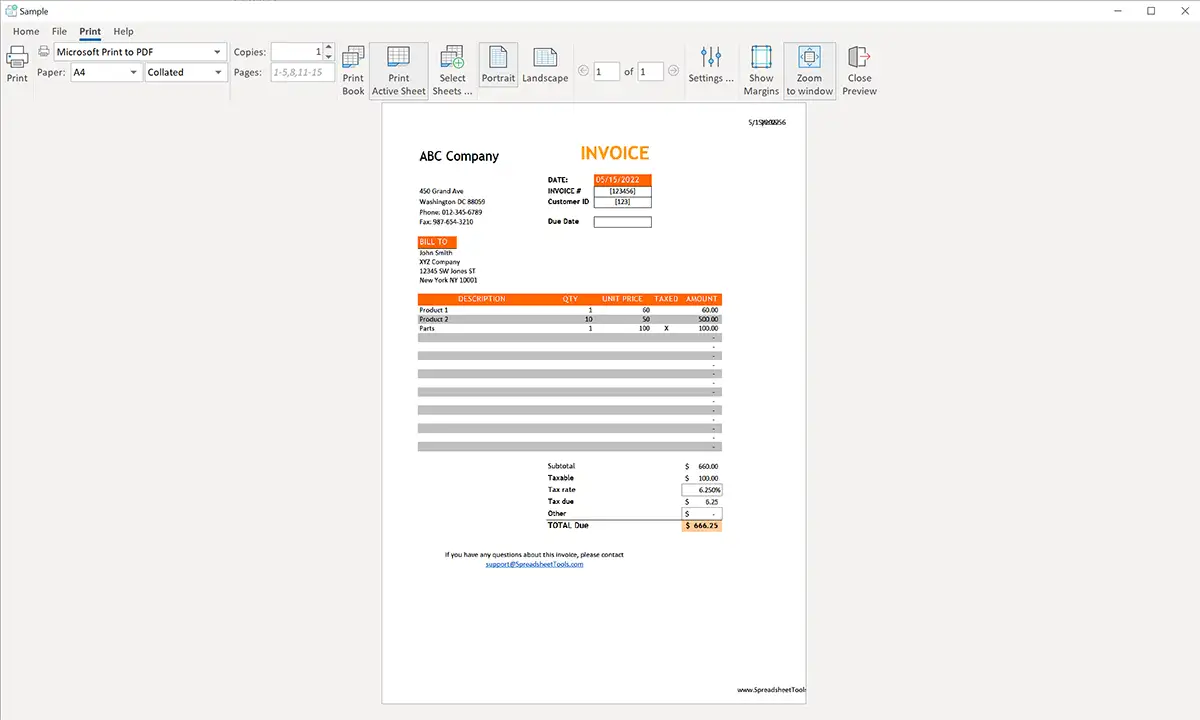This screenshot has width=1200, height=720.
Task: Click the Print button with printer icon
Action: tap(17, 63)
